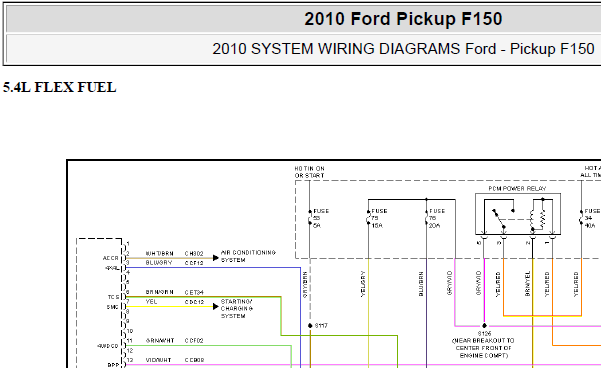Select the '2010 SYSTEM WIRING DIAGRAMS' subtitle line
The image size is (601, 368).
pyautogui.click(x=403, y=49)
